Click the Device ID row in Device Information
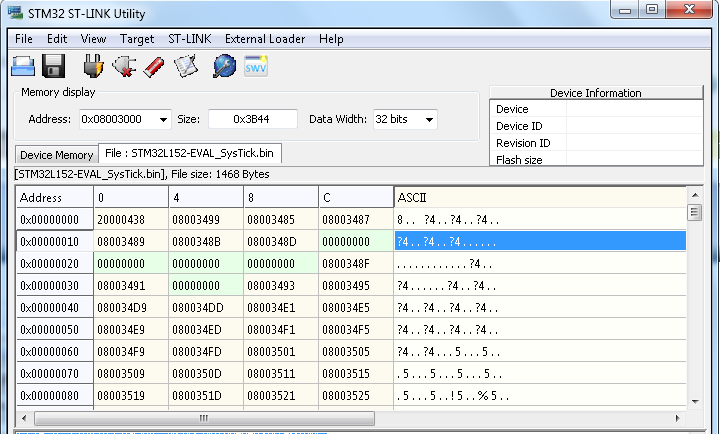The image size is (720, 434). click(x=596, y=126)
